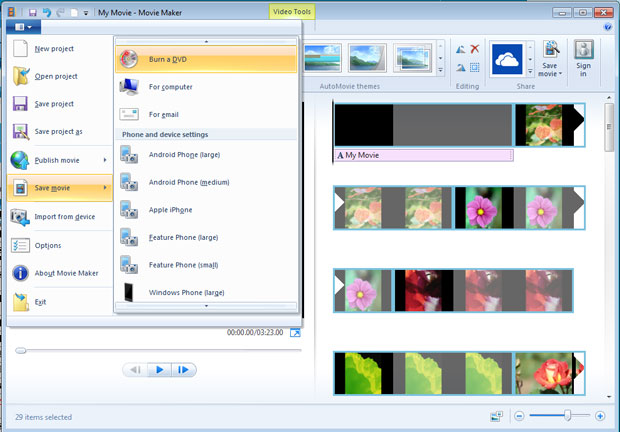Screen dimensions: 620x432
Task: Click the zoom in plus button
Action: (600, 416)
